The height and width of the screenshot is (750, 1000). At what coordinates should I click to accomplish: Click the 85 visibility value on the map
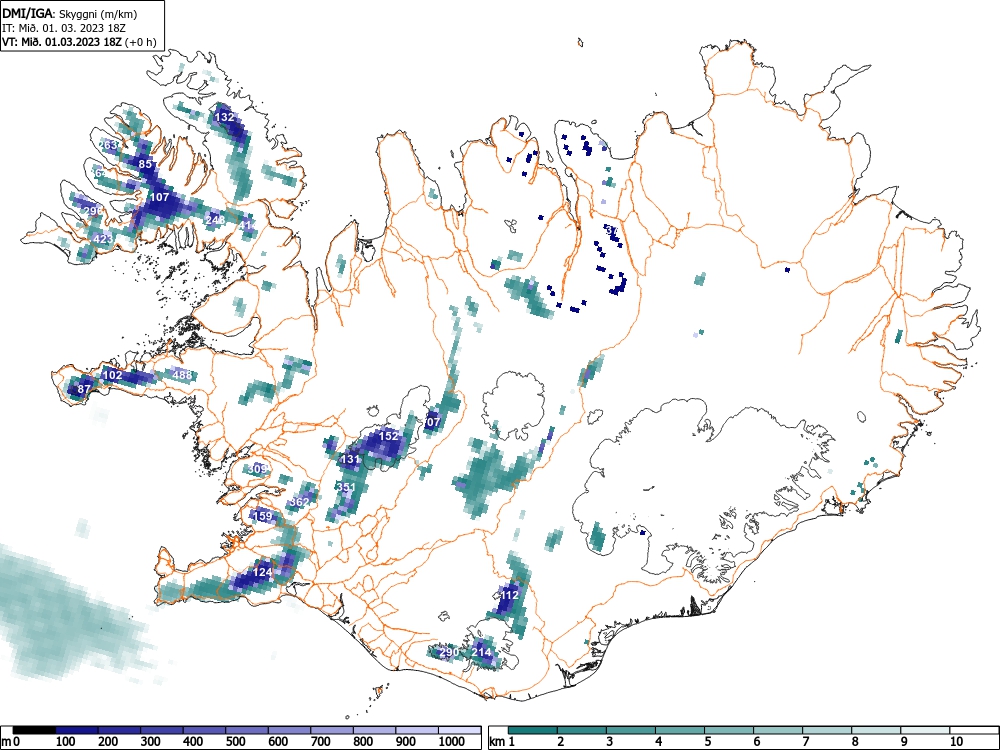[145, 165]
